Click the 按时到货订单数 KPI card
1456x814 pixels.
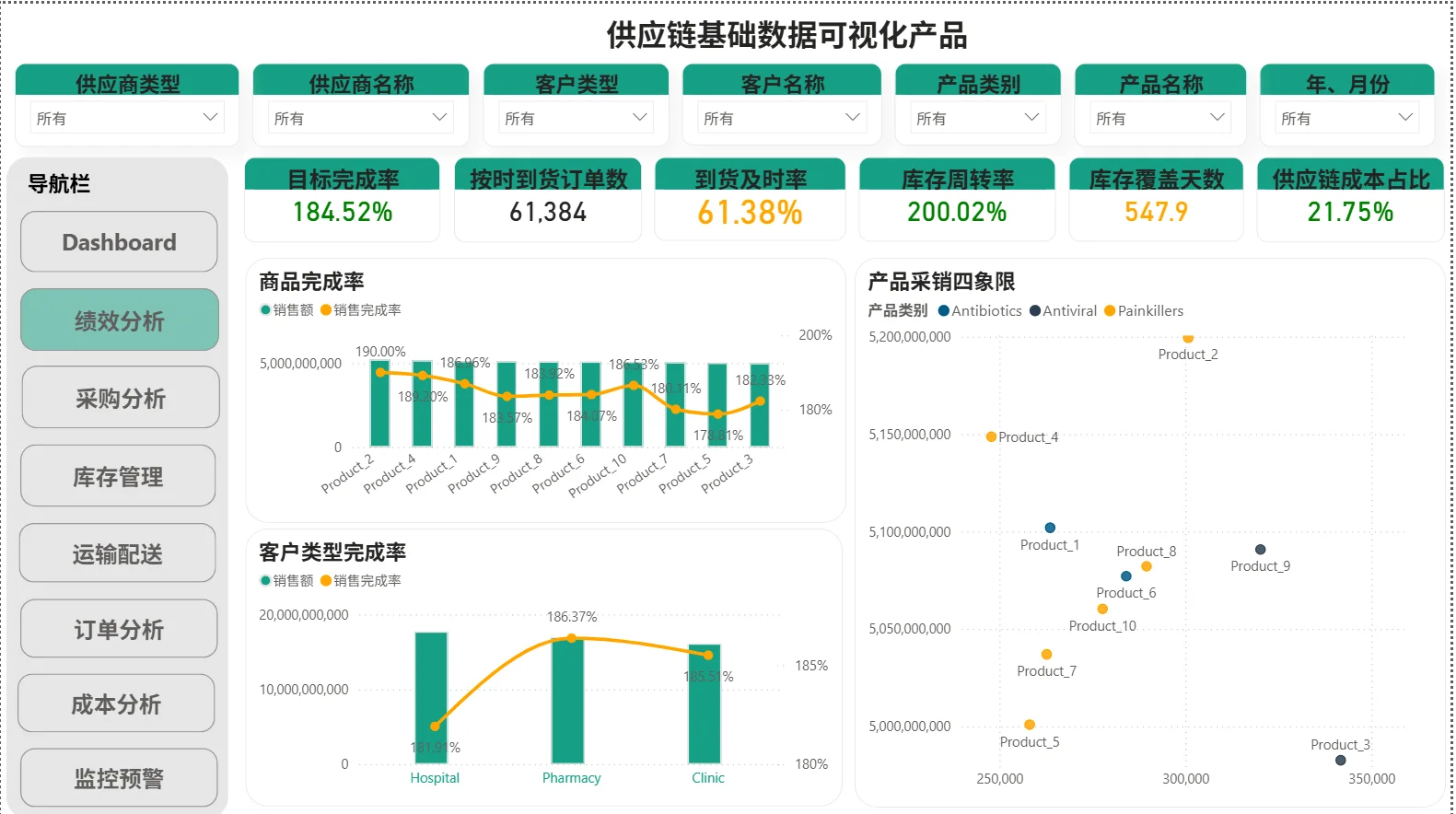click(548, 200)
